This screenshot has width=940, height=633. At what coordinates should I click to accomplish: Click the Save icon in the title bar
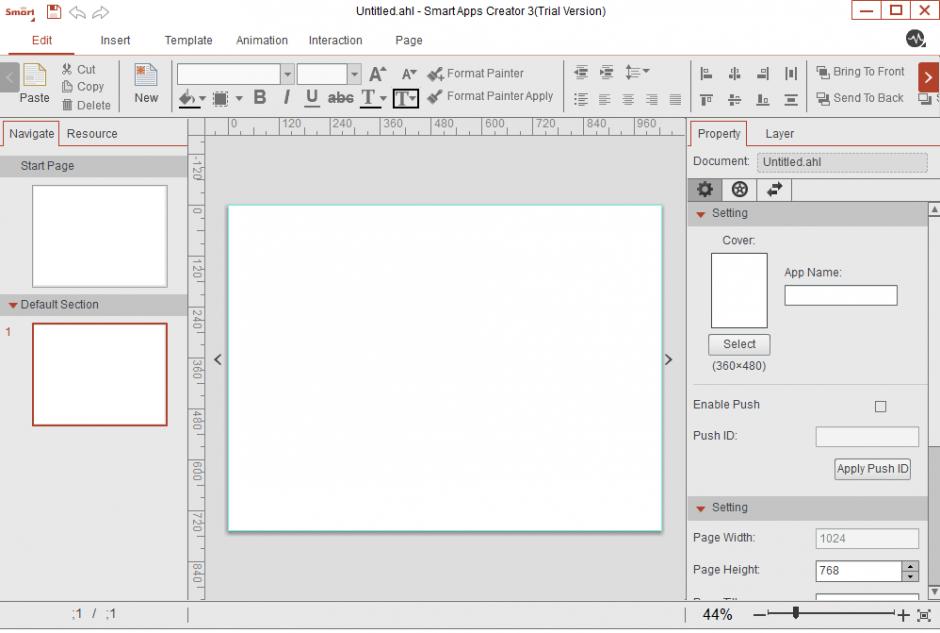pyautogui.click(x=54, y=12)
